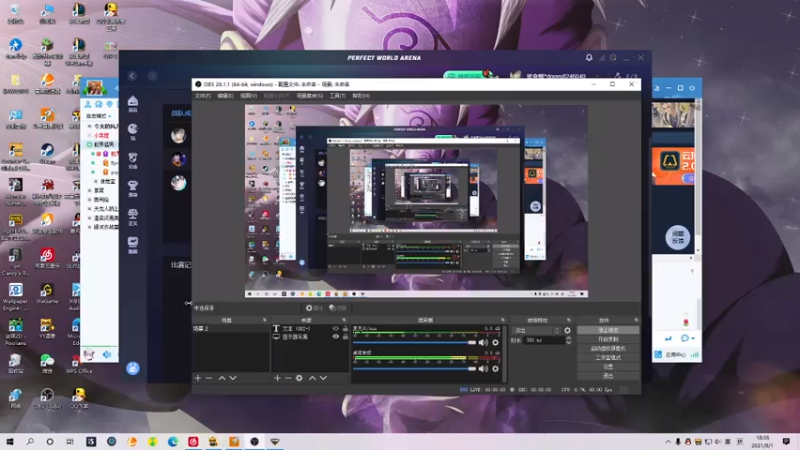The width and height of the screenshot is (800, 450).
Task: Show hidden icons in the system tray
Action: tap(668, 441)
